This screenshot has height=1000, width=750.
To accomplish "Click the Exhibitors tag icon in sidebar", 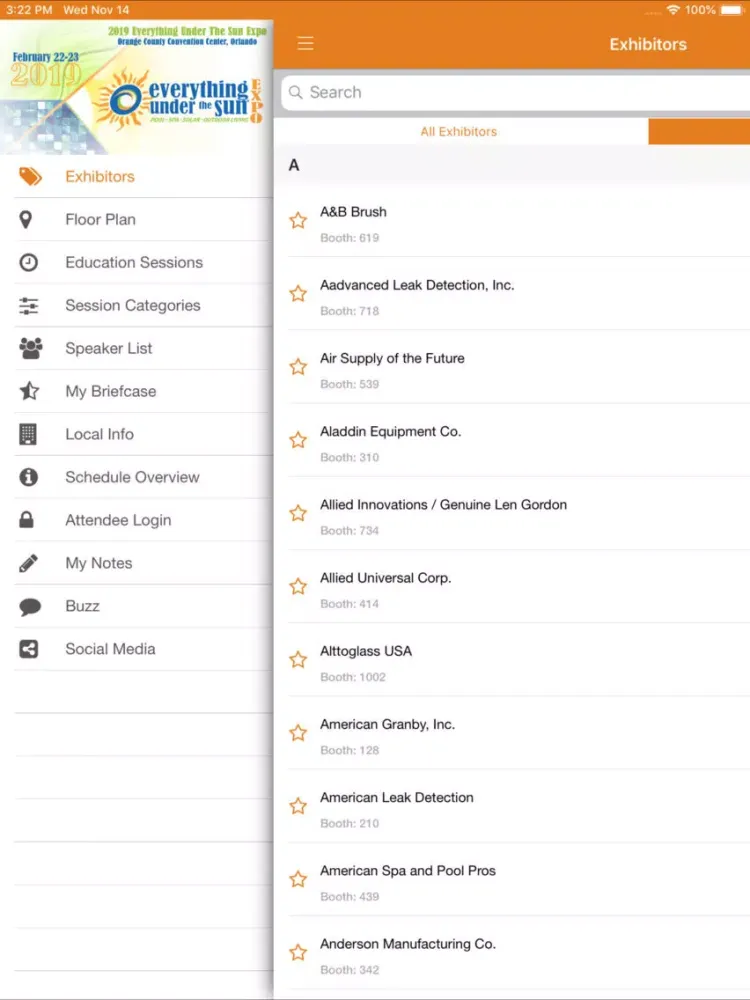I will (30, 177).
